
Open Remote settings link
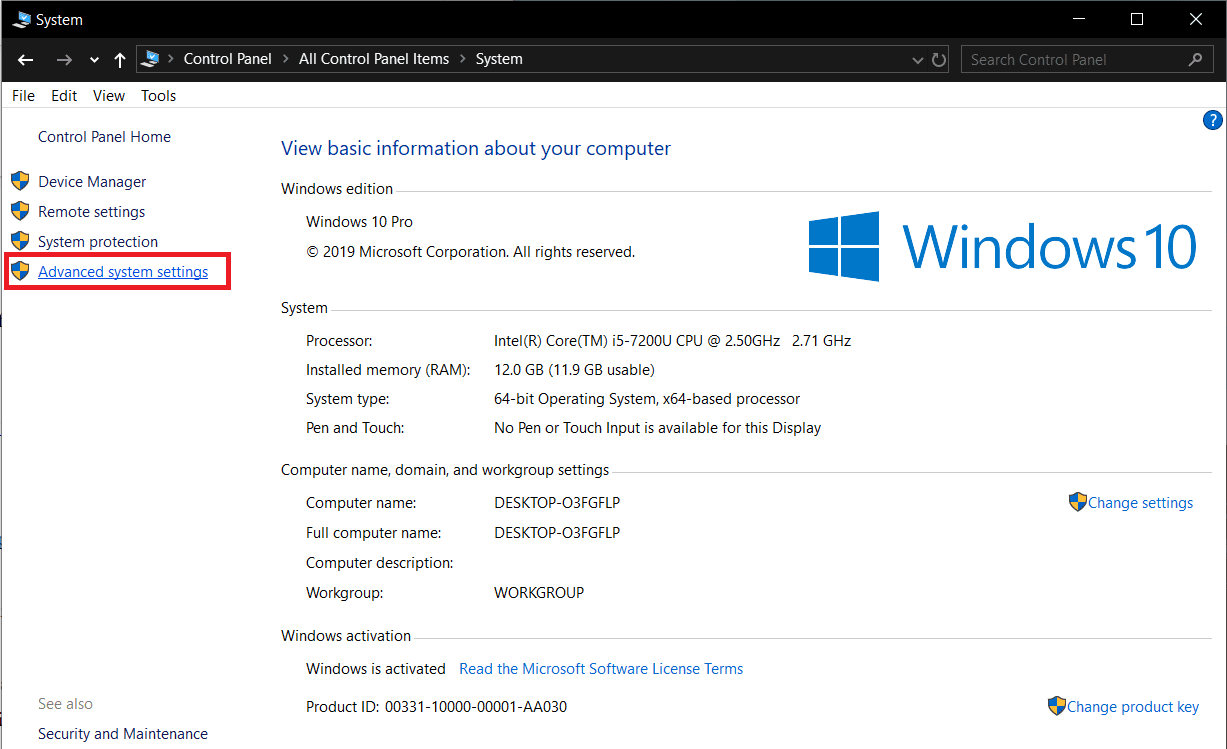(91, 212)
